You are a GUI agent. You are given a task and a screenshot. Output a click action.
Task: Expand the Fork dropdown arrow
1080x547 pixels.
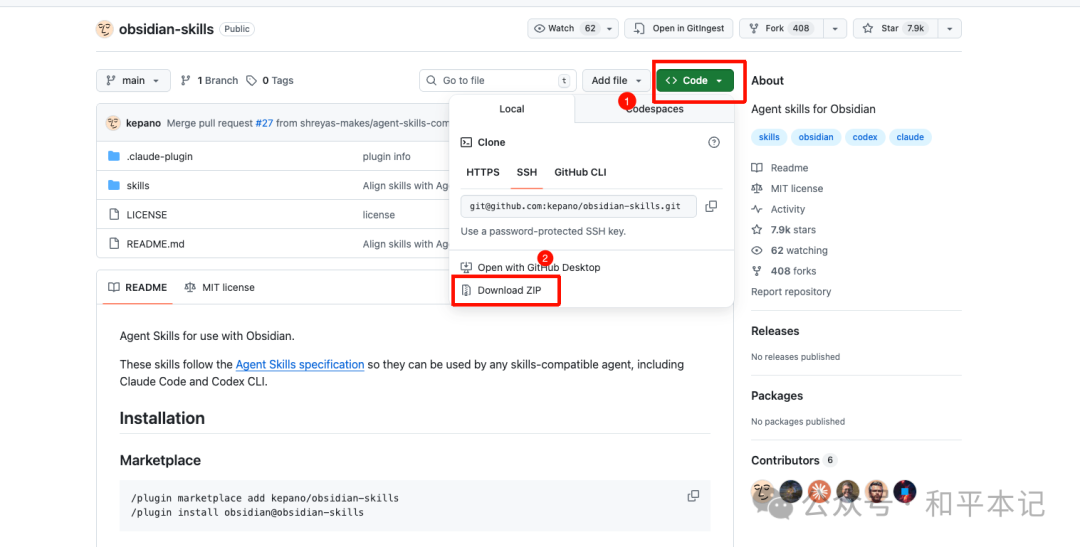pyautogui.click(x=835, y=28)
